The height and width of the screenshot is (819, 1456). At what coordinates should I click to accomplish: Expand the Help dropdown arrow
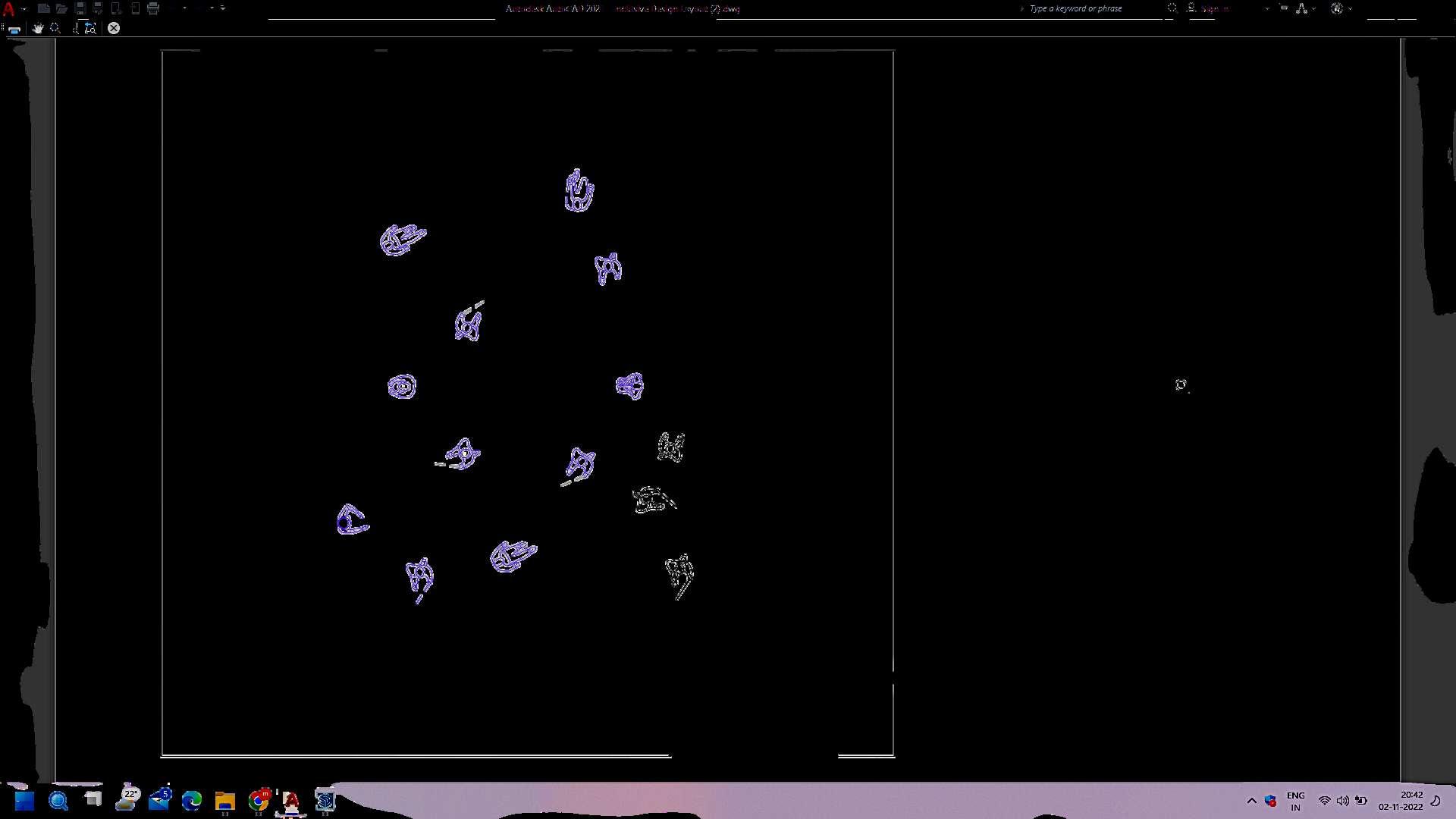[x=1350, y=8]
